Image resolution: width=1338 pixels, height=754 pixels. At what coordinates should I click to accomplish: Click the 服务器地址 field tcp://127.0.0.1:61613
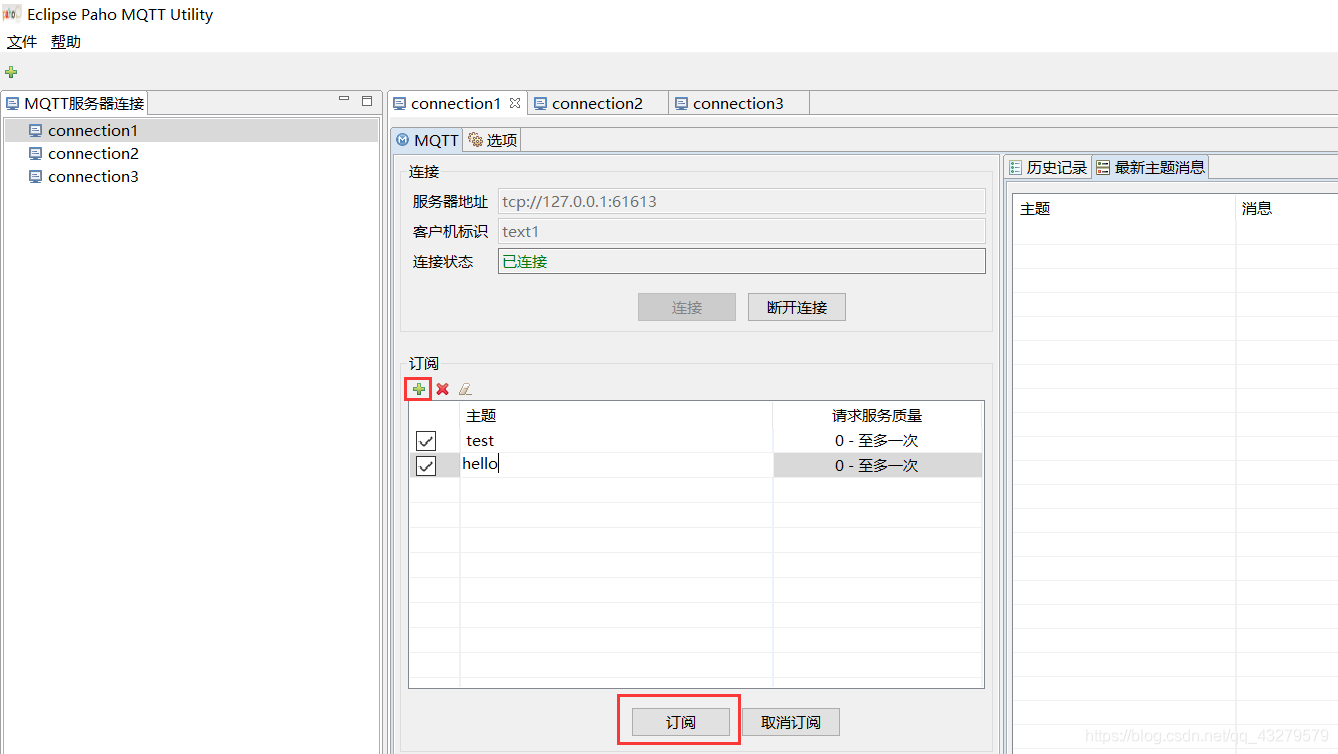click(x=741, y=201)
